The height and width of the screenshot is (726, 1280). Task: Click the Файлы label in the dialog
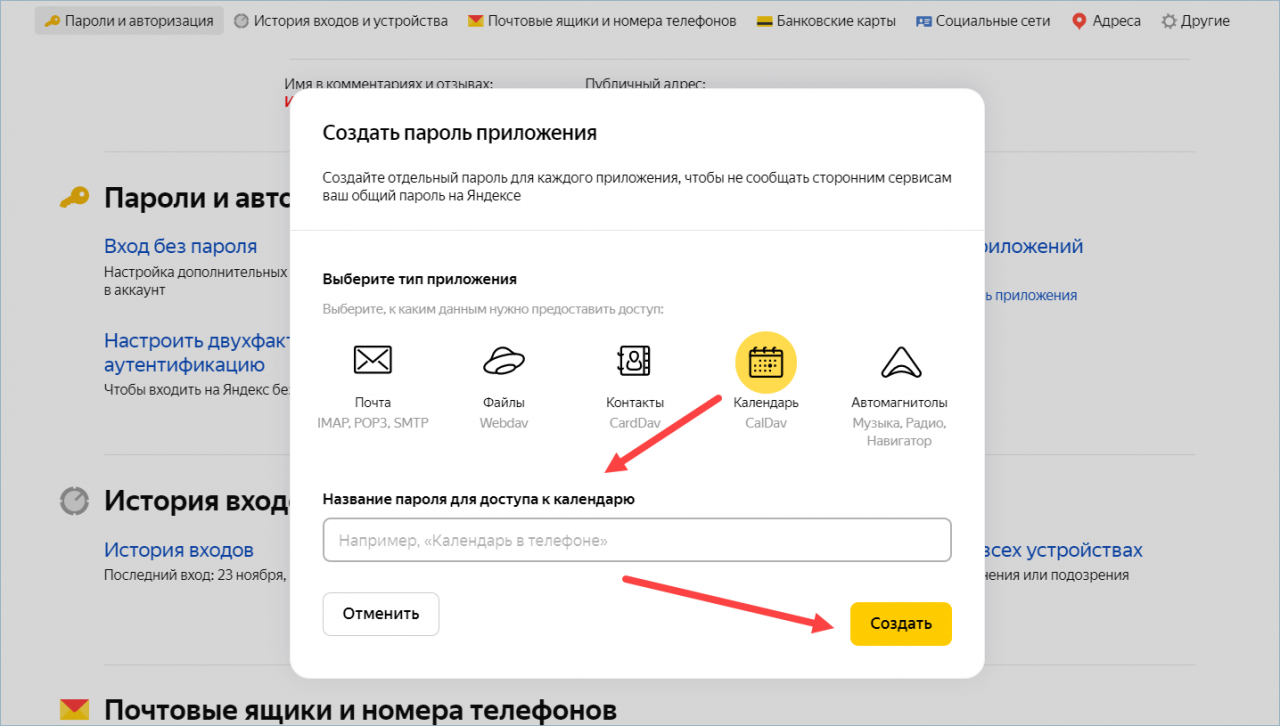pos(504,403)
